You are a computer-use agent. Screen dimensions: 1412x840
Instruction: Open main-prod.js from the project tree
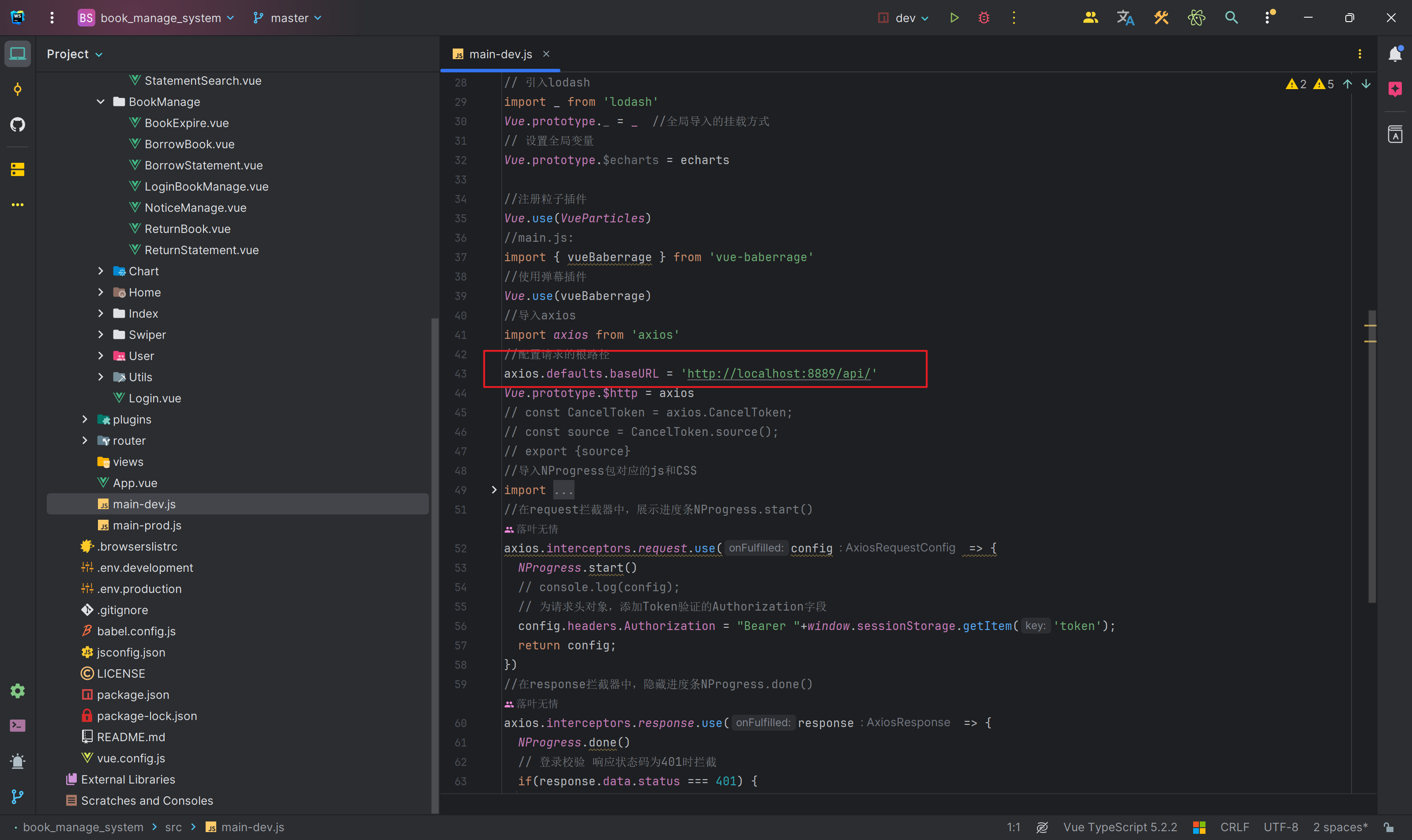(x=146, y=525)
